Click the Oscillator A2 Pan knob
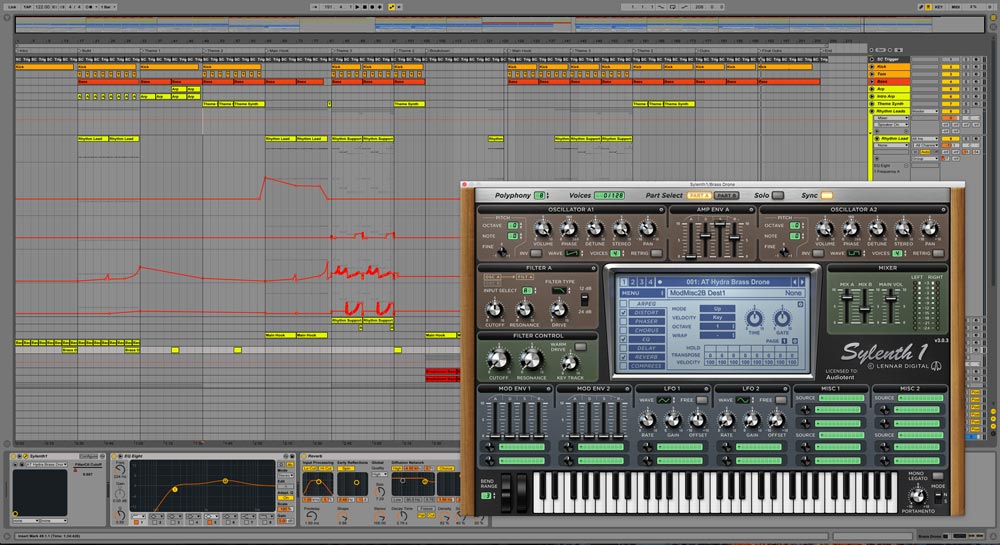Screen dimensions: 1000x545 [930, 229]
